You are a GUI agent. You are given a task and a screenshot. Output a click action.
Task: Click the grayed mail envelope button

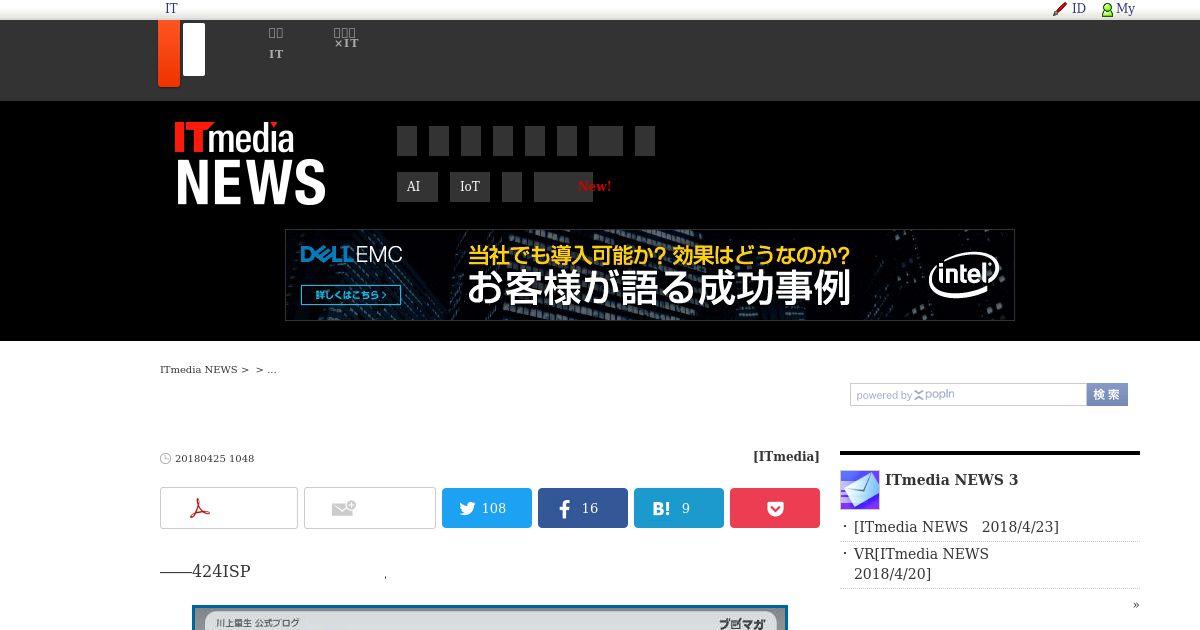tap(370, 508)
